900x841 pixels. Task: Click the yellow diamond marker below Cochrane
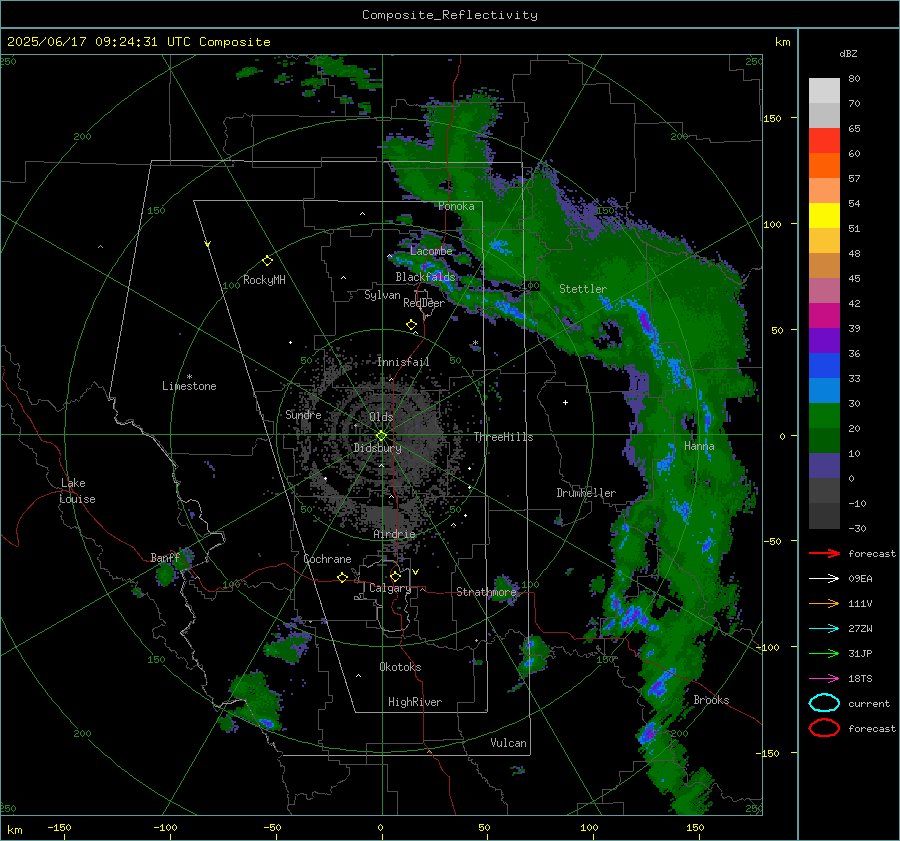(x=342, y=578)
